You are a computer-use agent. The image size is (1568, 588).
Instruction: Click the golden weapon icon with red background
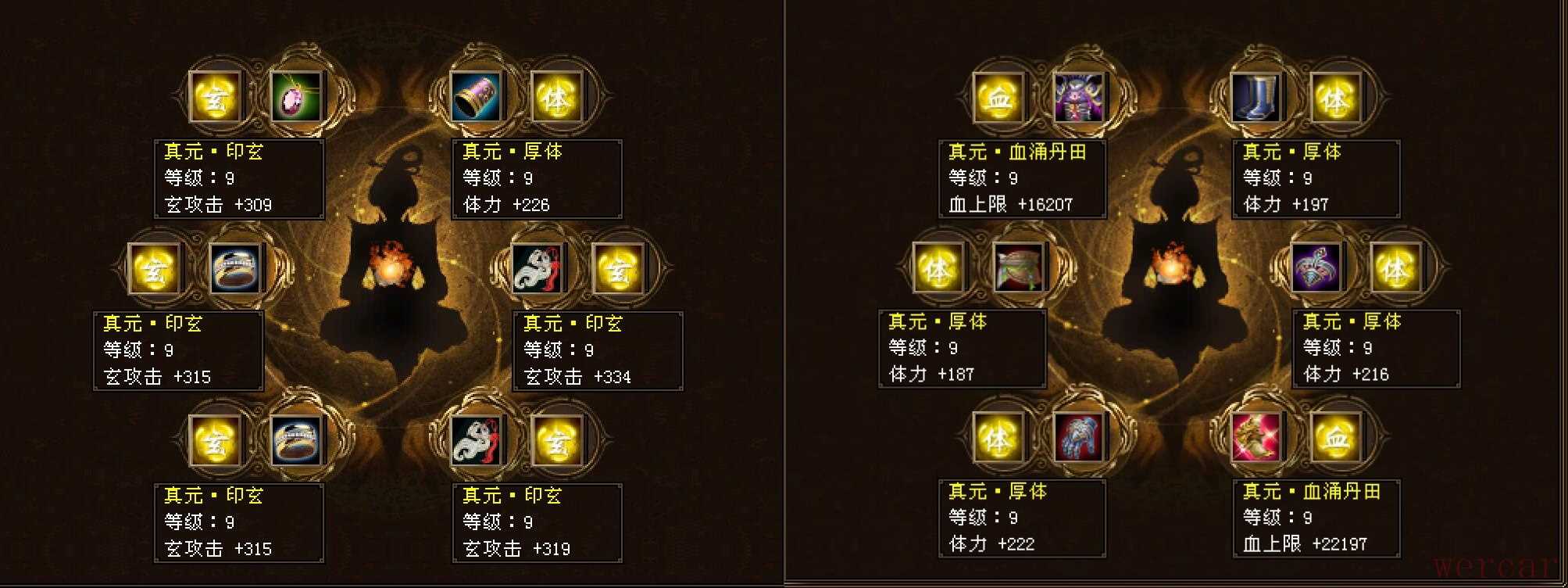point(1255,437)
